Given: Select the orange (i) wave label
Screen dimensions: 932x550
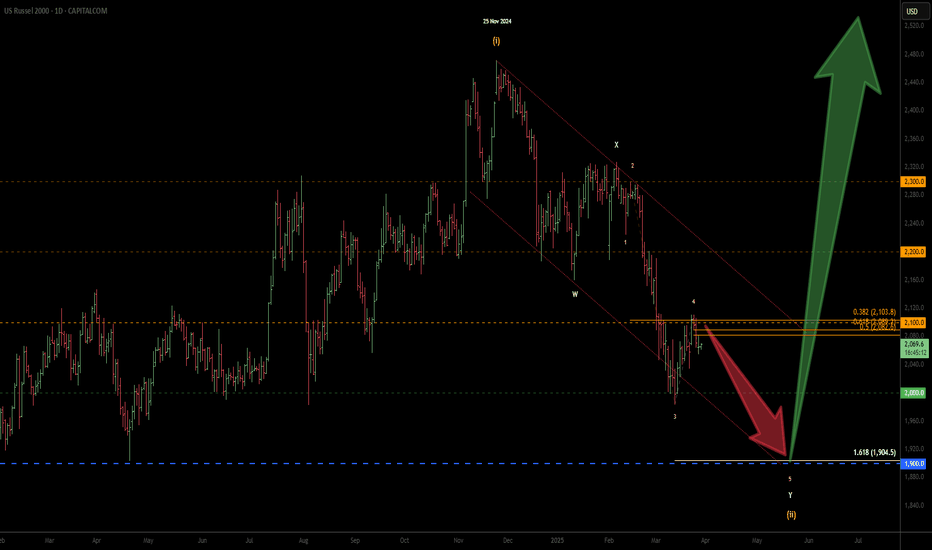Looking at the screenshot, I should click(x=496, y=41).
